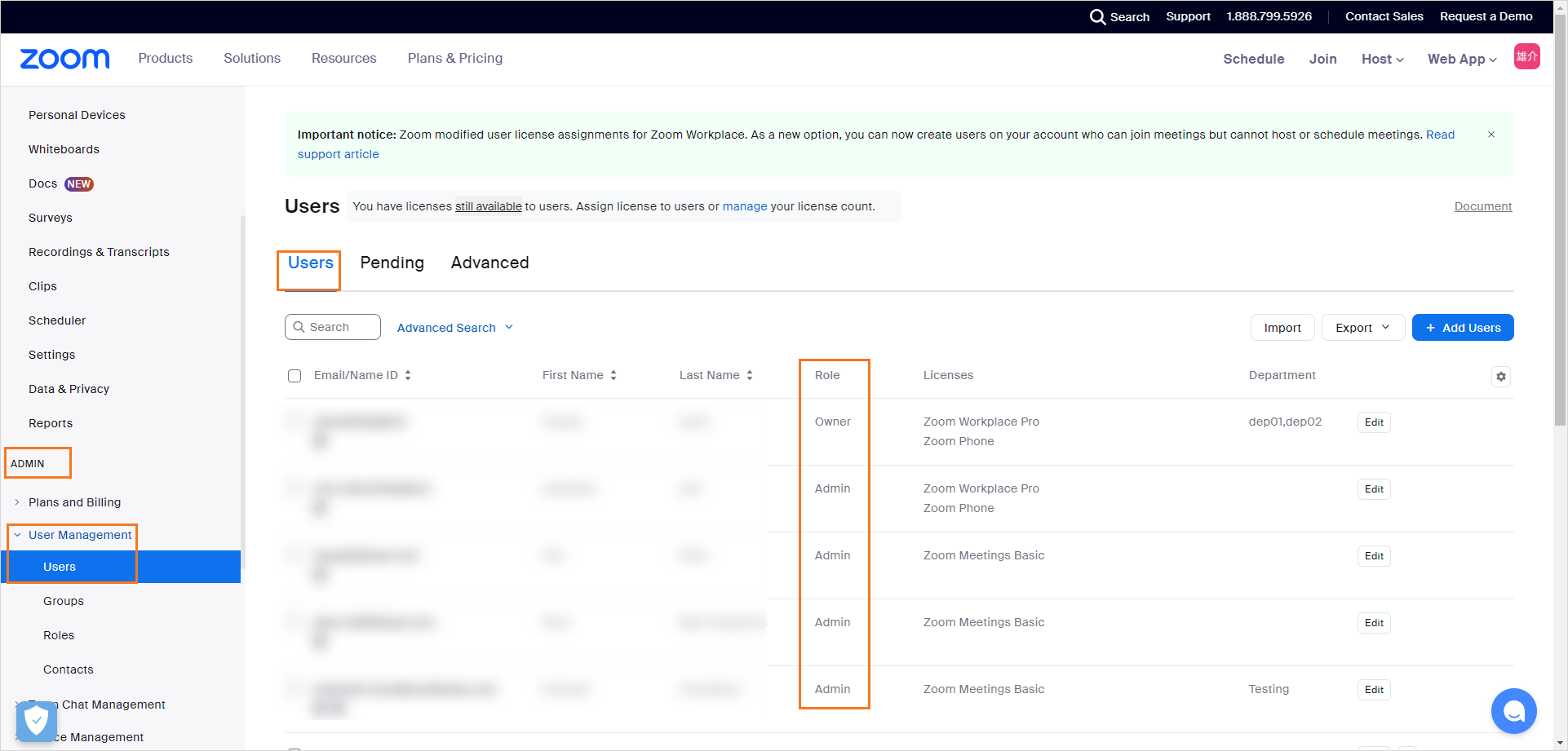Click the Zoom logo
1568x751 pixels.
[x=64, y=59]
